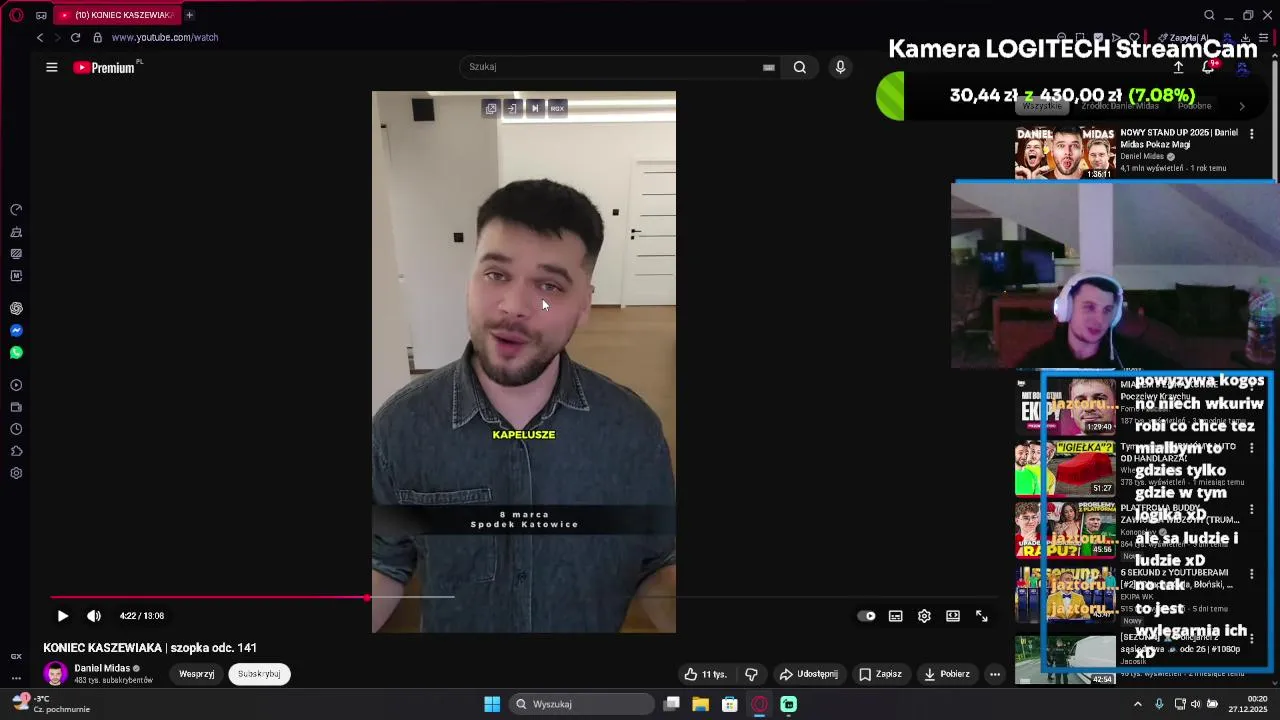Screen dimensions: 1280x720
Task: Subscribe with Subskrybuj button
Action: [259, 674]
